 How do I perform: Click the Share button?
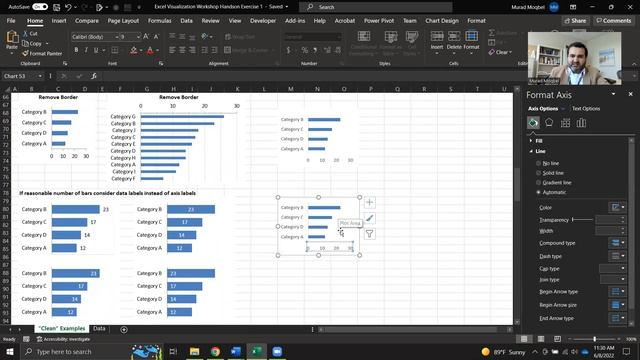pos(575,20)
